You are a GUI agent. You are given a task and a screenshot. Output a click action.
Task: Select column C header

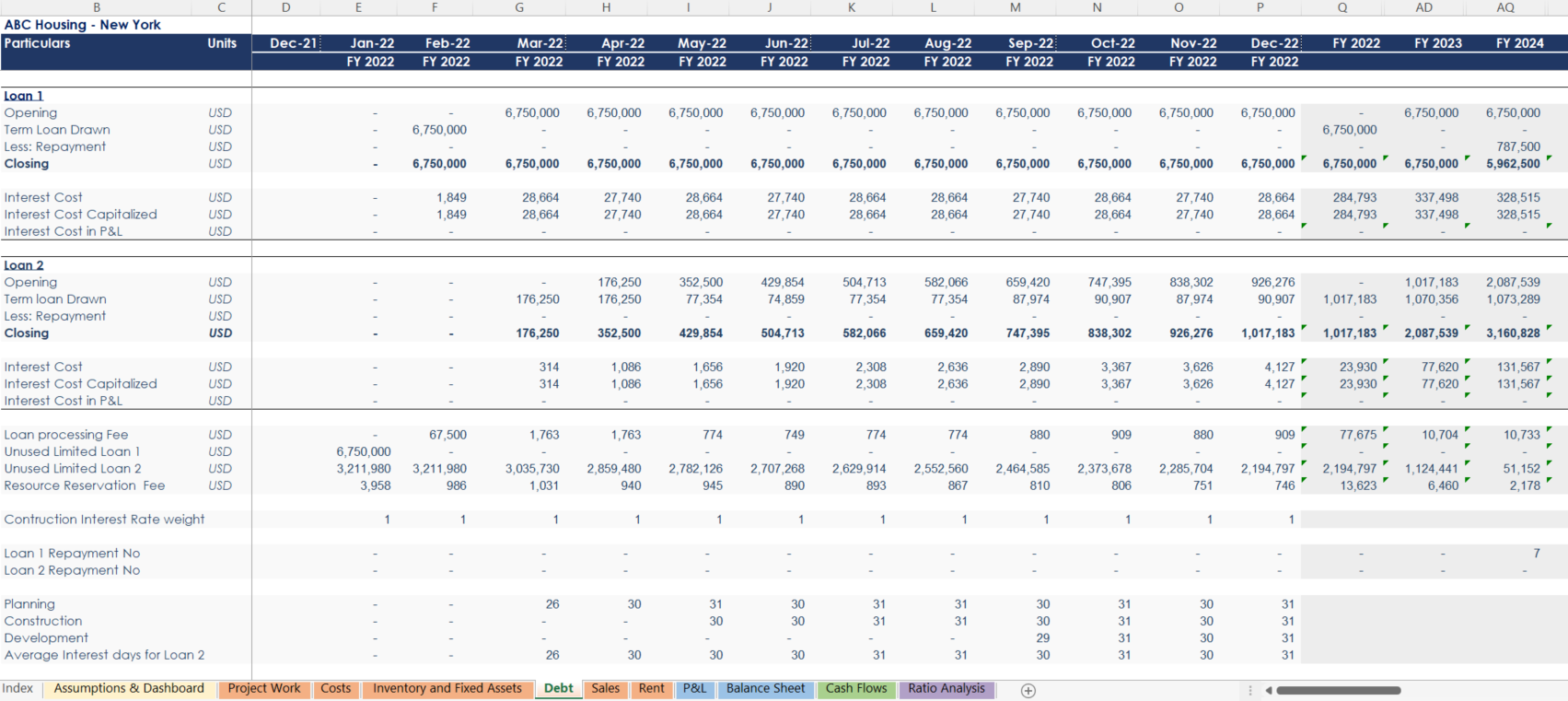pyautogui.click(x=222, y=7)
